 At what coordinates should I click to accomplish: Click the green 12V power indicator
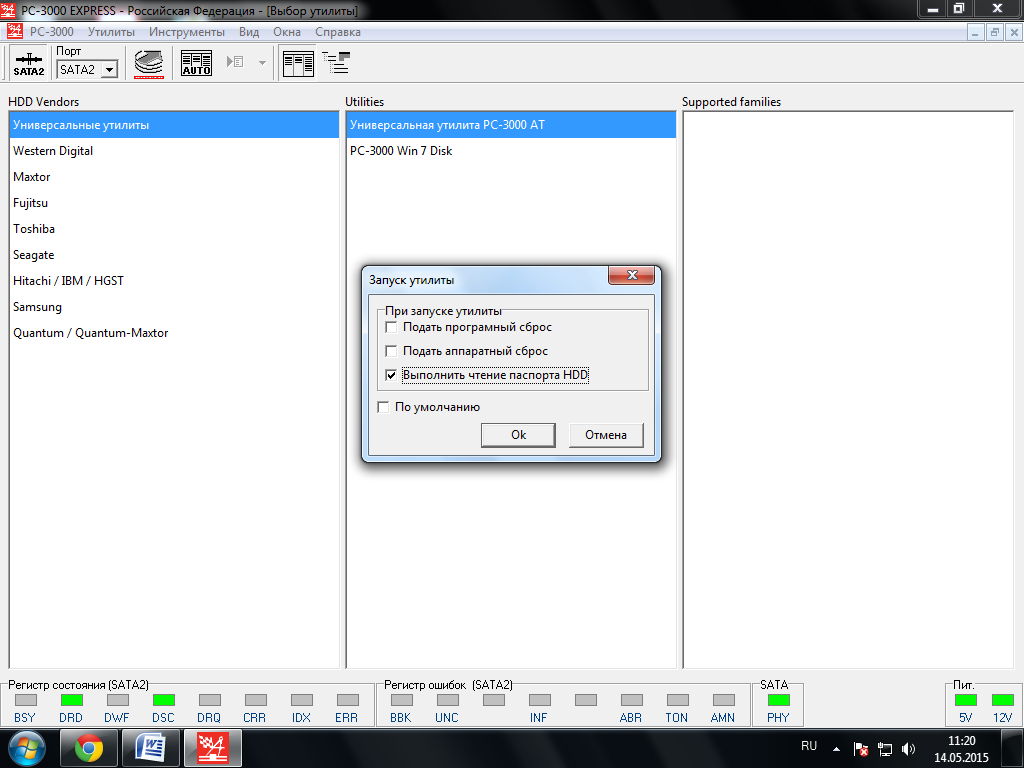pos(1002,700)
